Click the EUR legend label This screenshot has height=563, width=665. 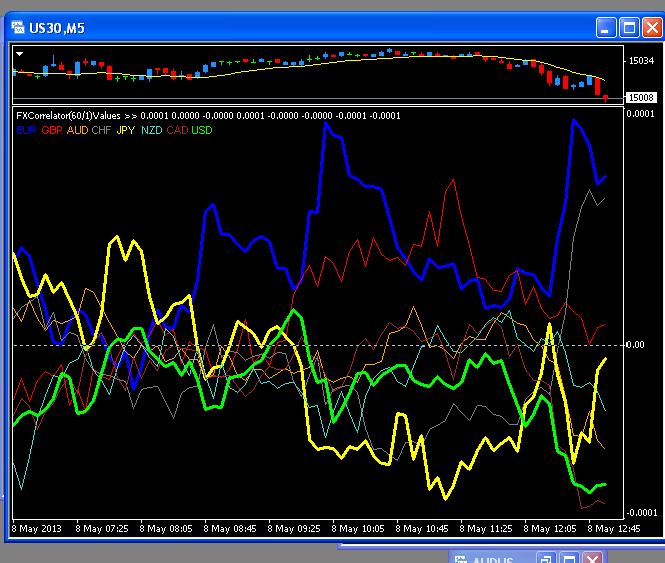[x=26, y=130]
